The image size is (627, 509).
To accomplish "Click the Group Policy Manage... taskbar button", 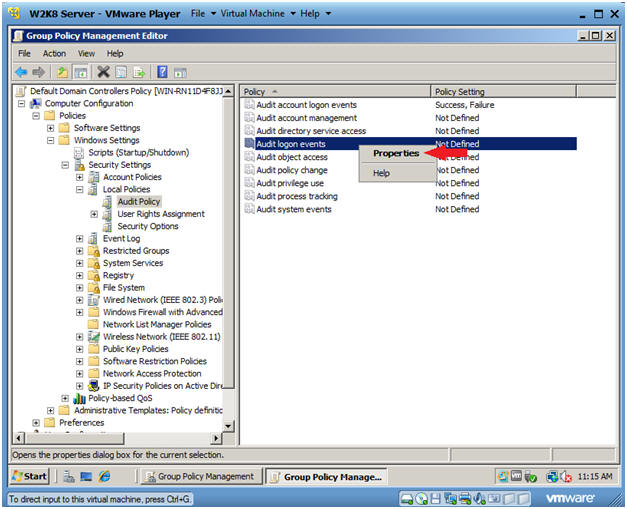I will (326, 477).
